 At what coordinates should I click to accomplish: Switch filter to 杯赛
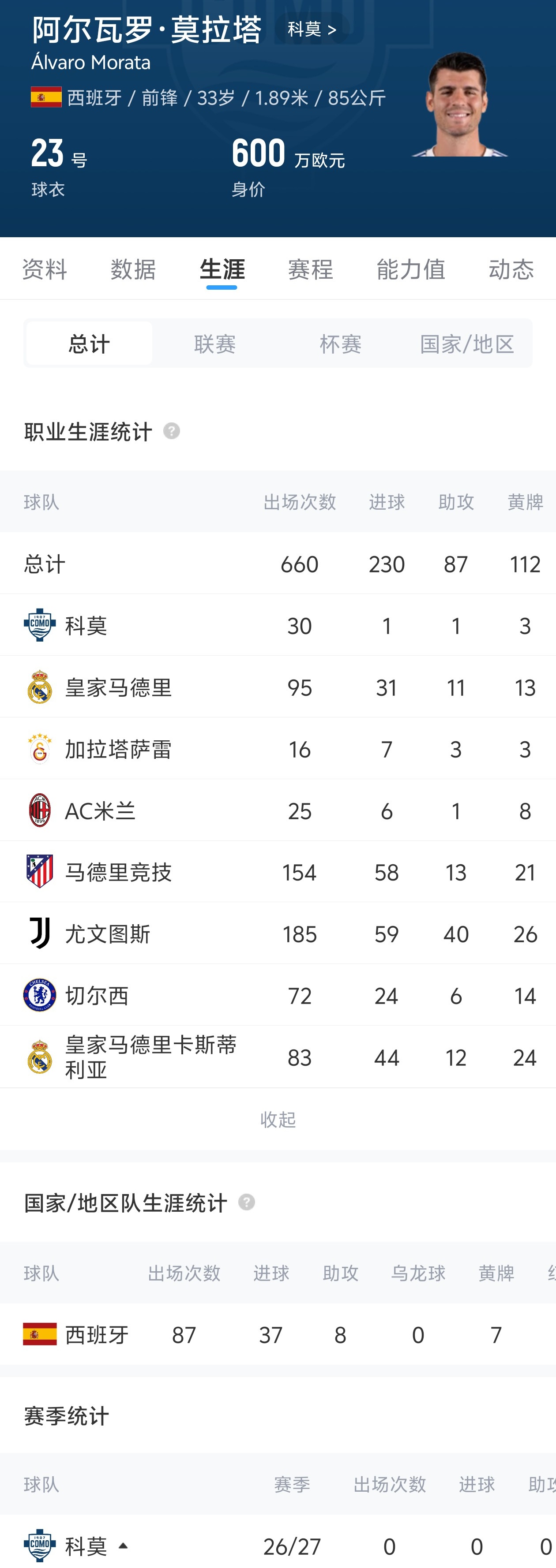pos(340,343)
